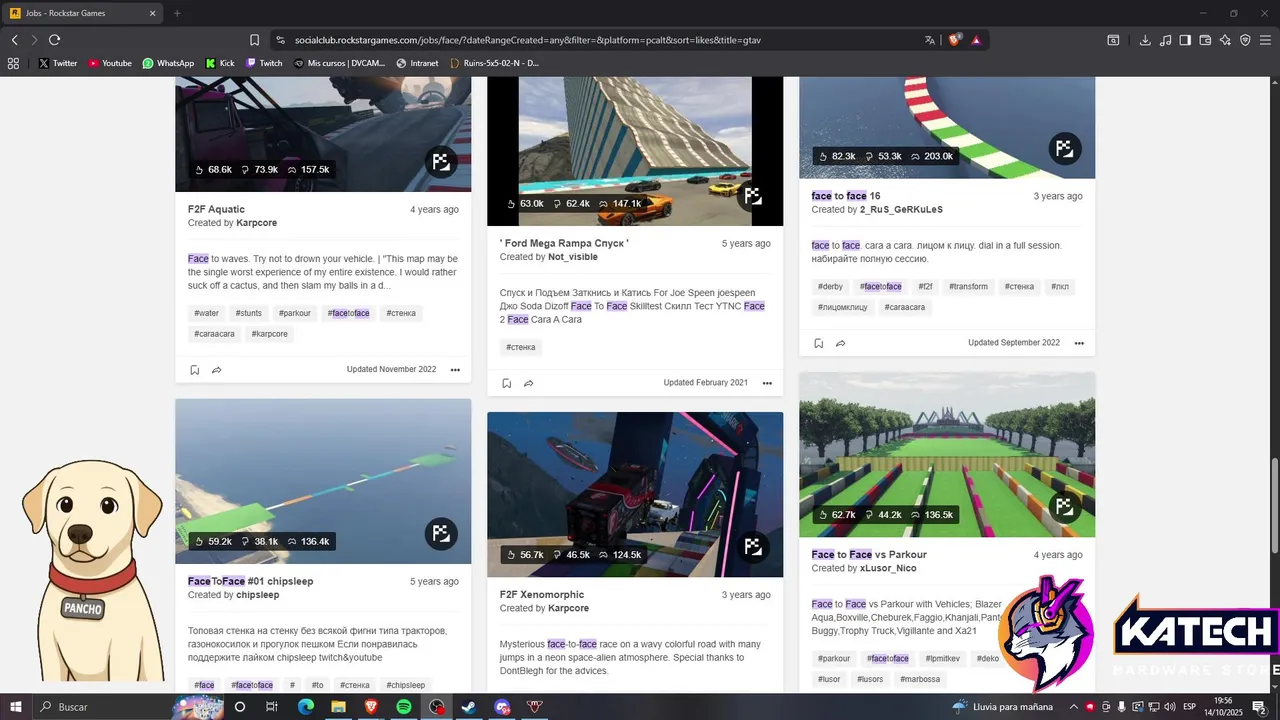This screenshot has height=720, width=1280.
Task: Open the F2F Aquatic job title
Action: (216, 209)
